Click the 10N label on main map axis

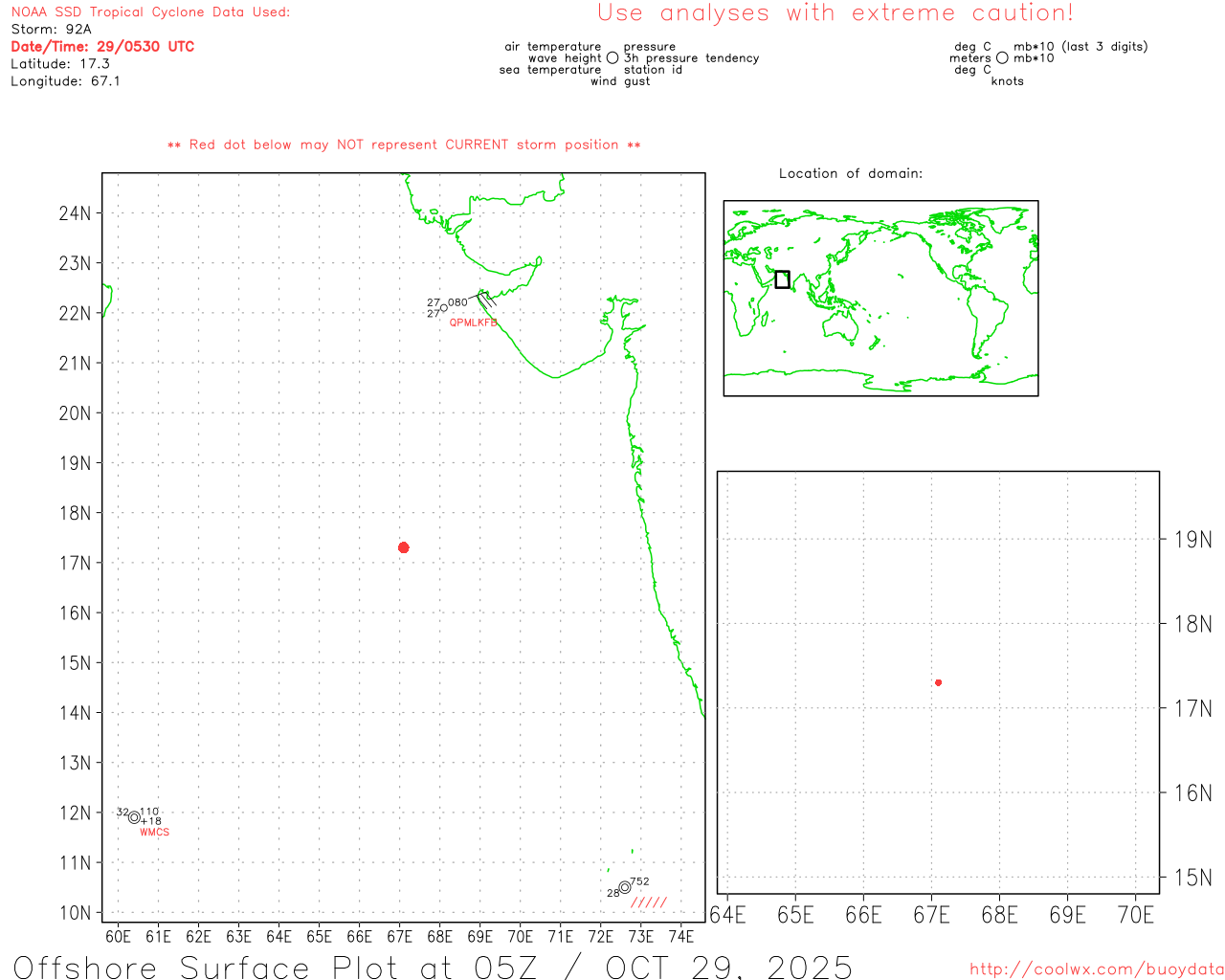[x=75, y=913]
